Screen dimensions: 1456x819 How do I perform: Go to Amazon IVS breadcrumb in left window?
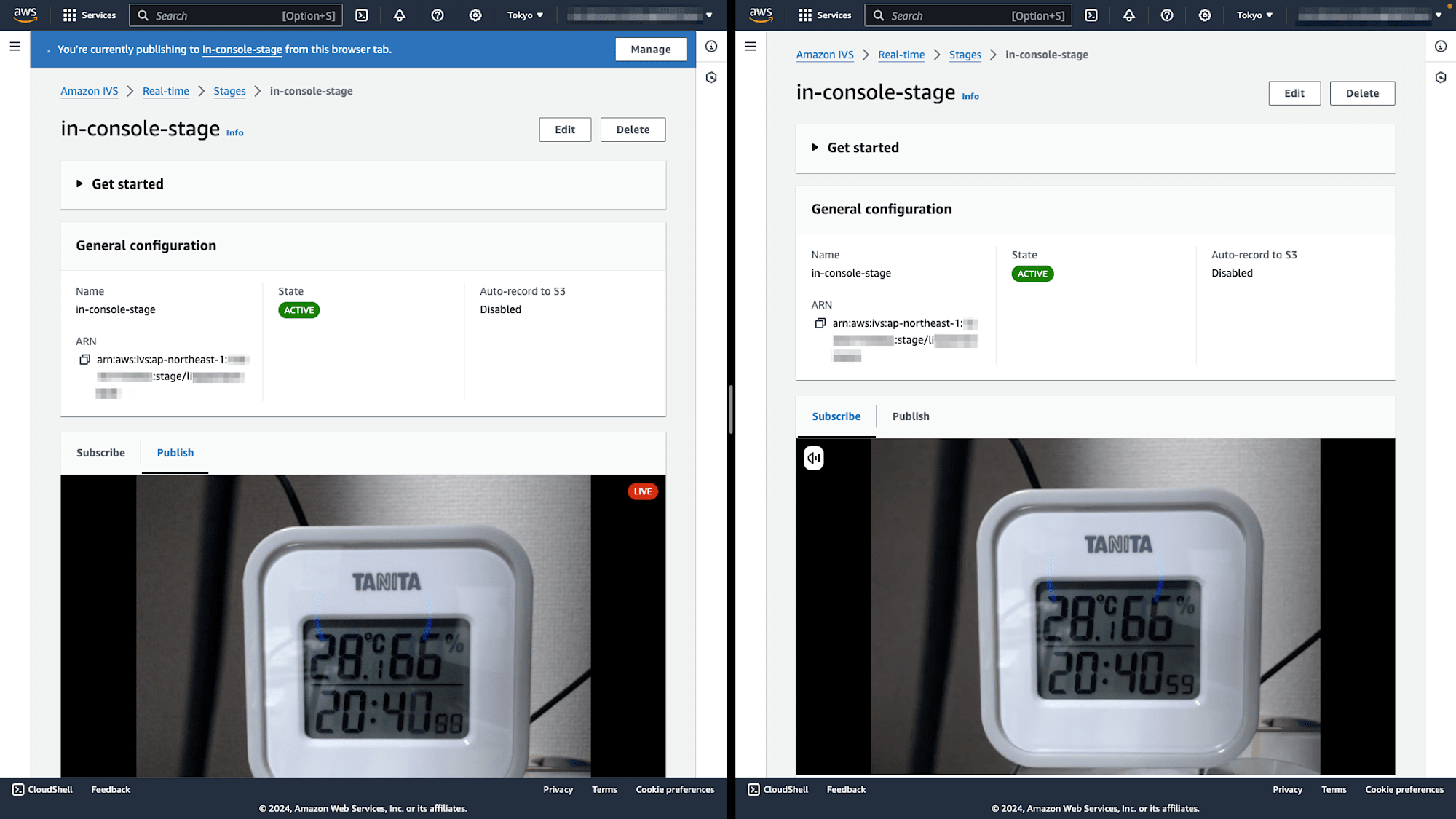point(89,91)
